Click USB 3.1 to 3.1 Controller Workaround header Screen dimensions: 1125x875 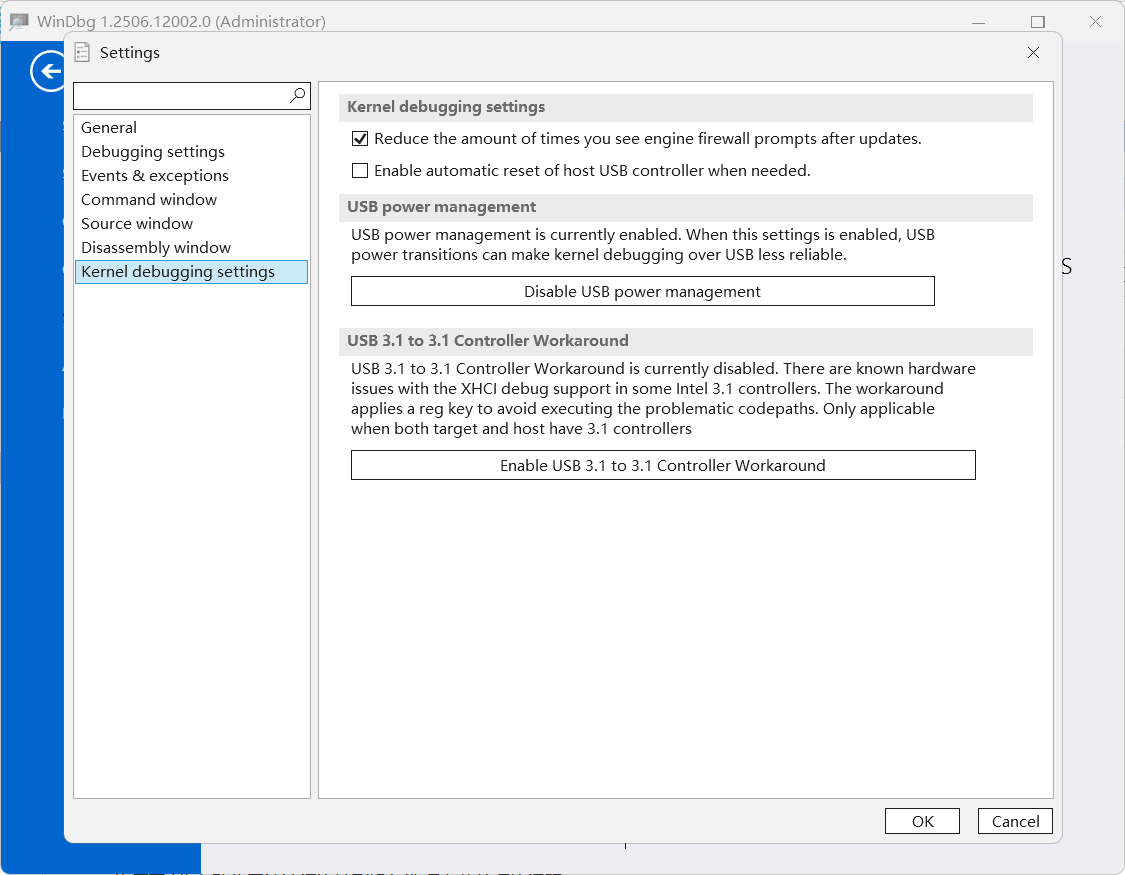click(685, 341)
